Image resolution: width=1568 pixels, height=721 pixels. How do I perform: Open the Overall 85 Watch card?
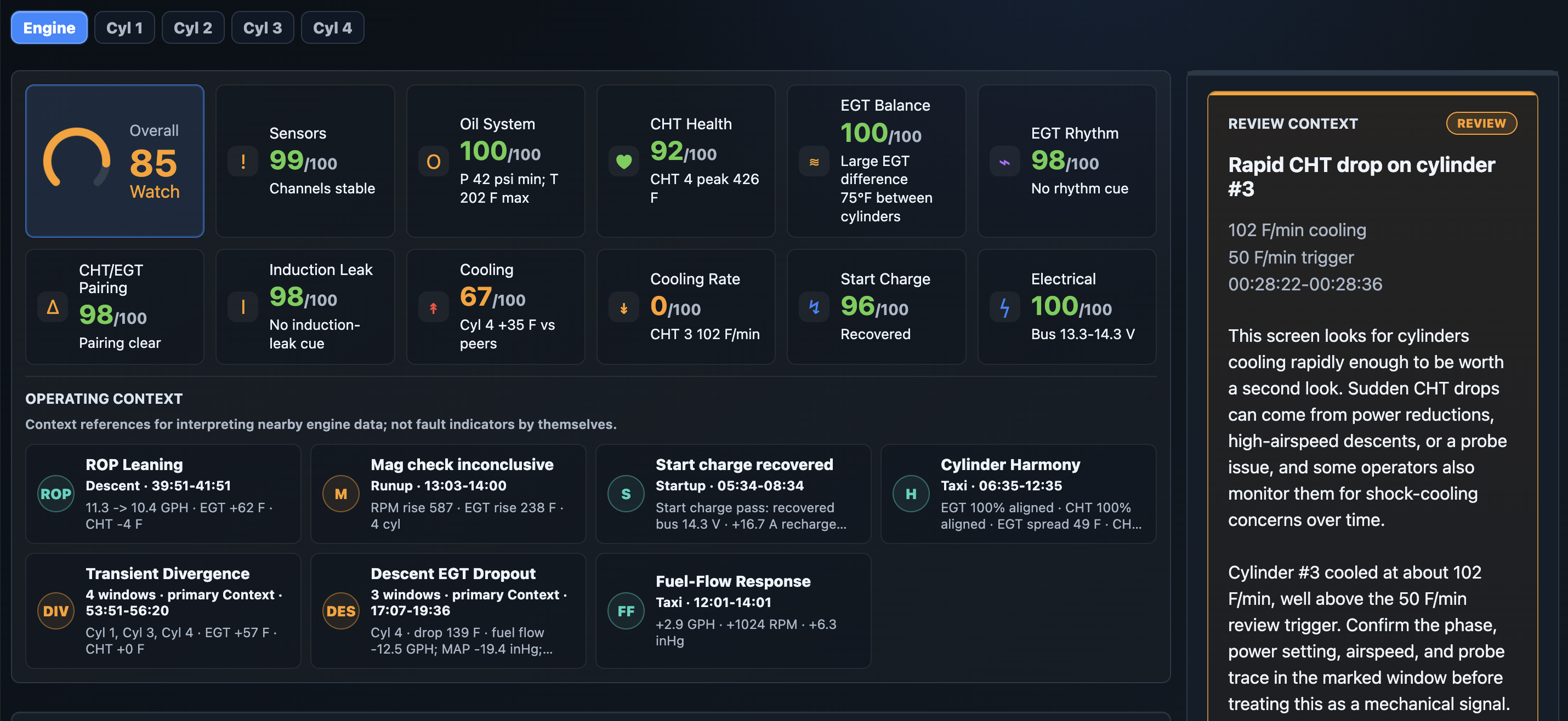(x=115, y=161)
